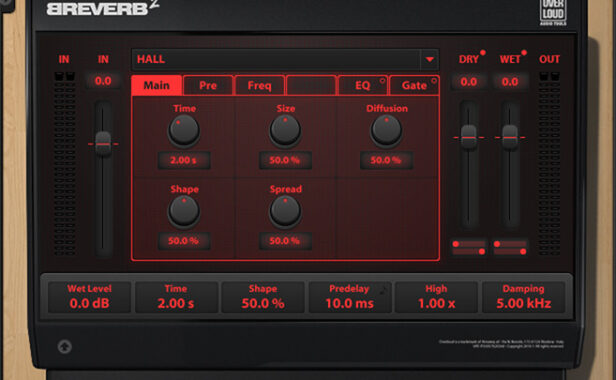Click the IN level meter
616x380 pixels.
click(64, 163)
